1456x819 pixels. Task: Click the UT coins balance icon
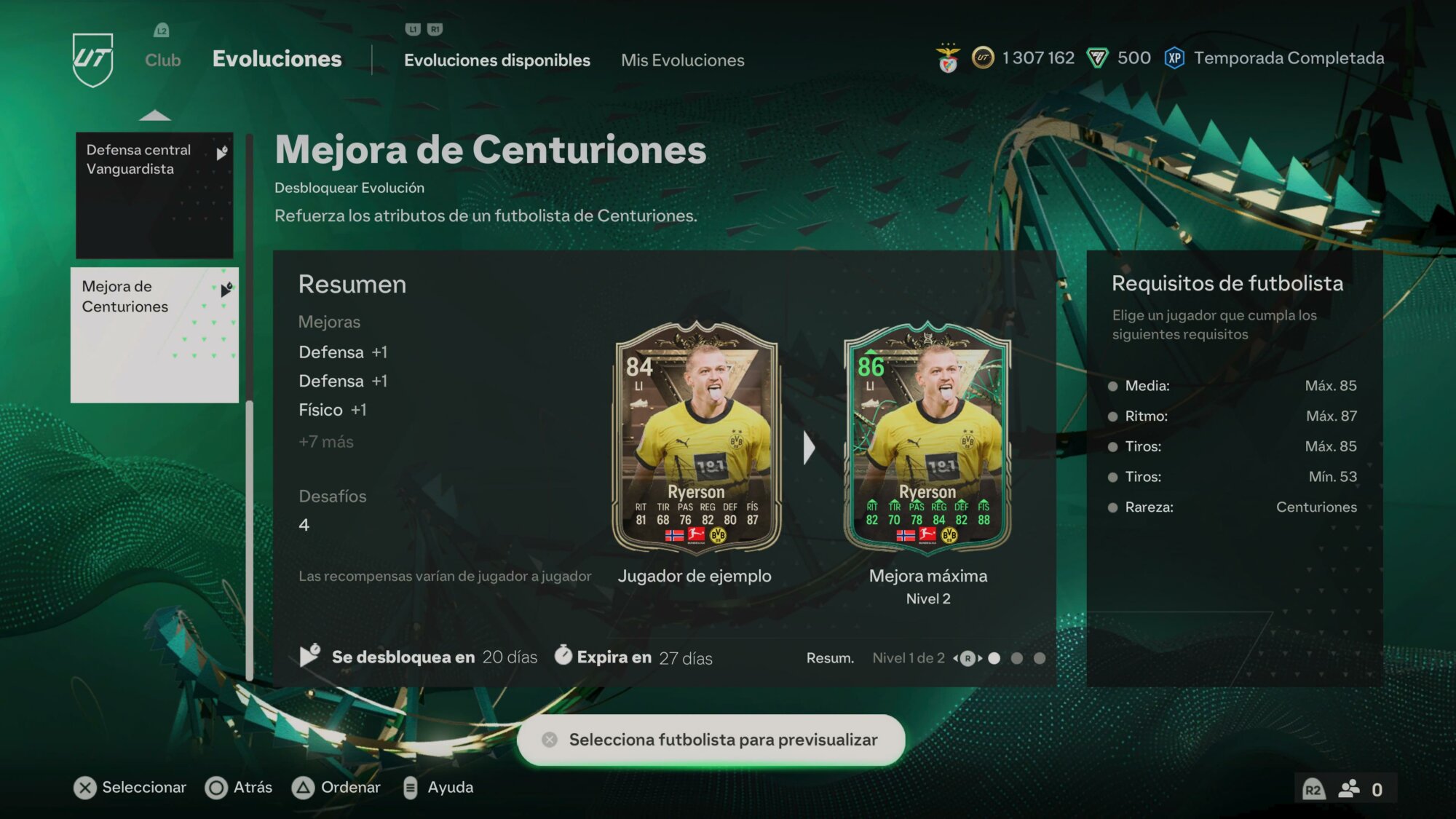coord(982,58)
